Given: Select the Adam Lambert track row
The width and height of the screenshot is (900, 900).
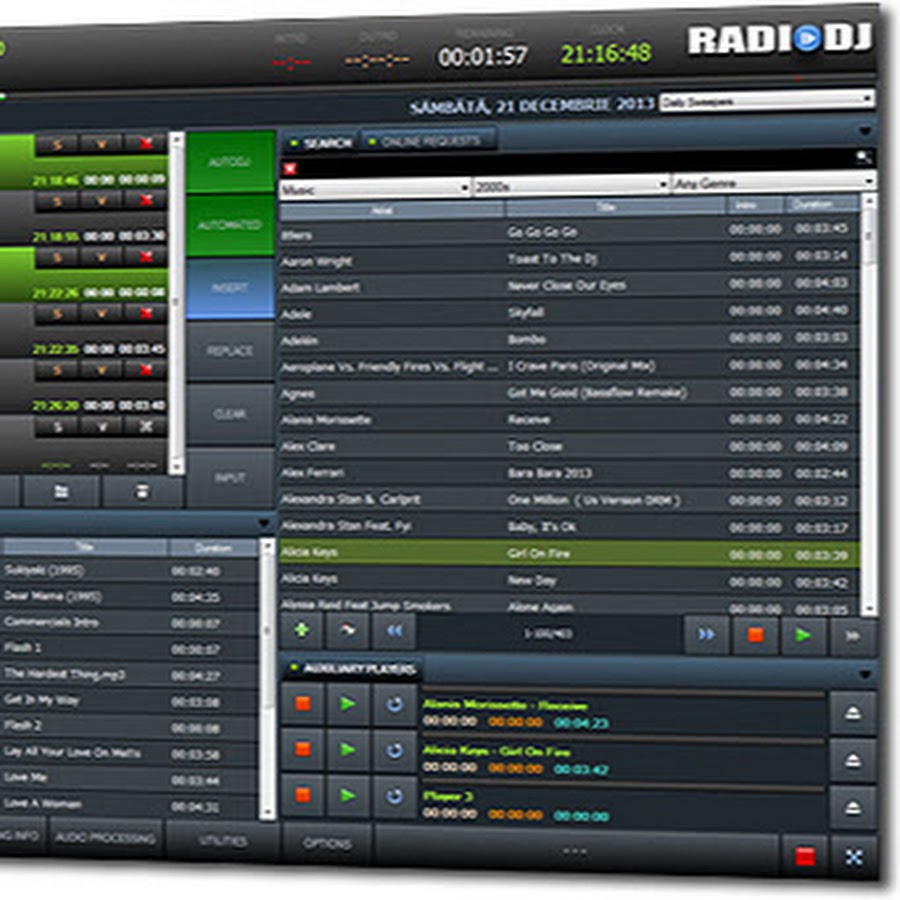Looking at the screenshot, I should [569, 286].
